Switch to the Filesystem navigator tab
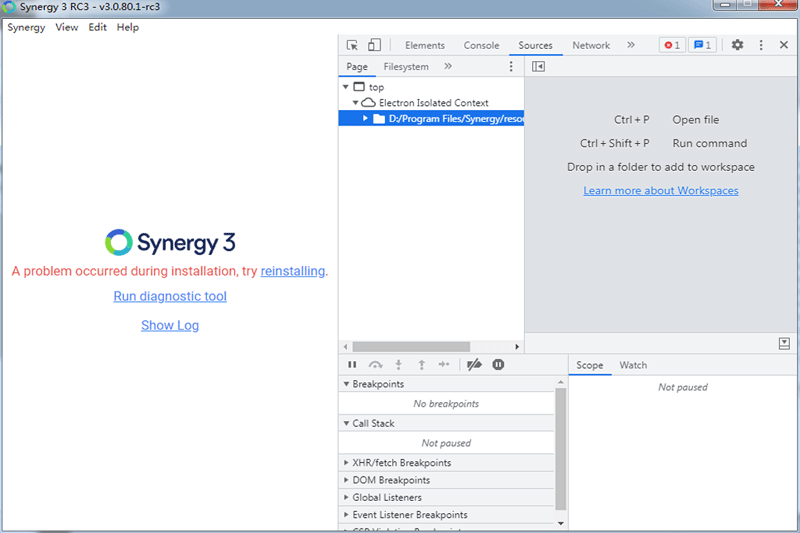800x533 pixels. click(406, 66)
